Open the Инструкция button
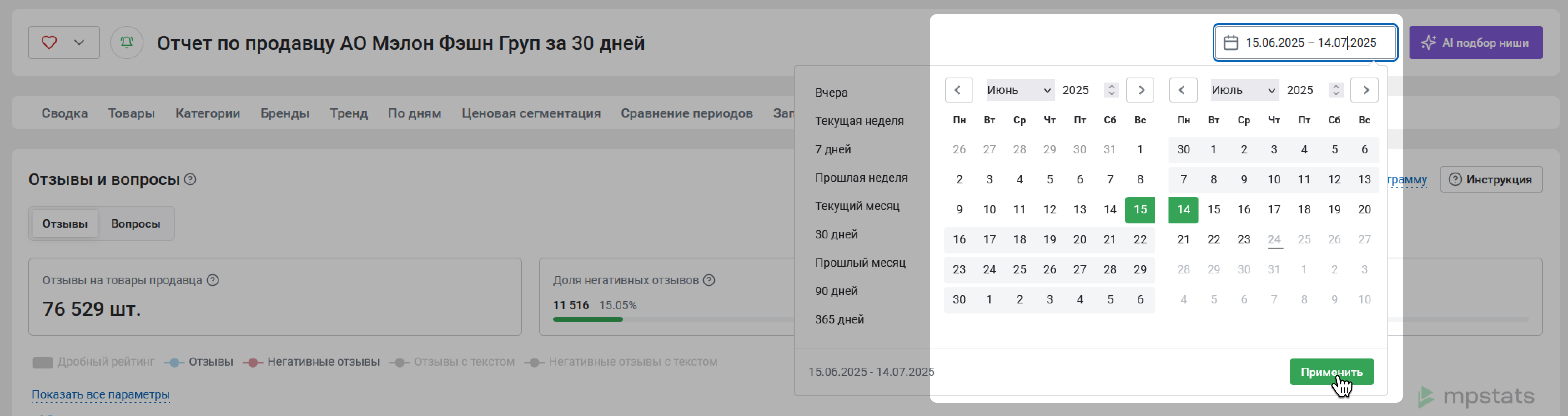The image size is (1568, 416). (1491, 180)
